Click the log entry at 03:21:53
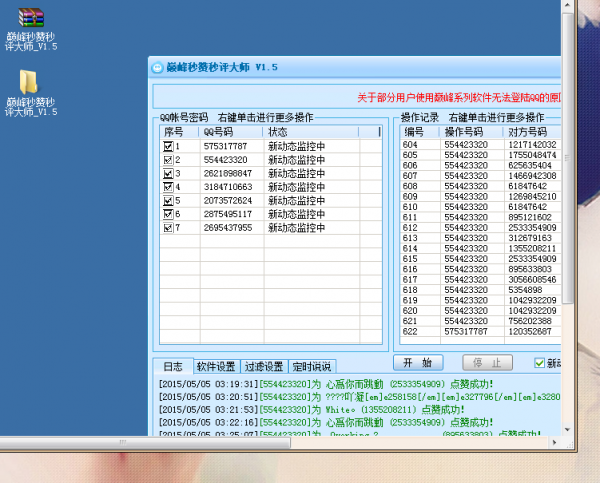 [x=312, y=410]
